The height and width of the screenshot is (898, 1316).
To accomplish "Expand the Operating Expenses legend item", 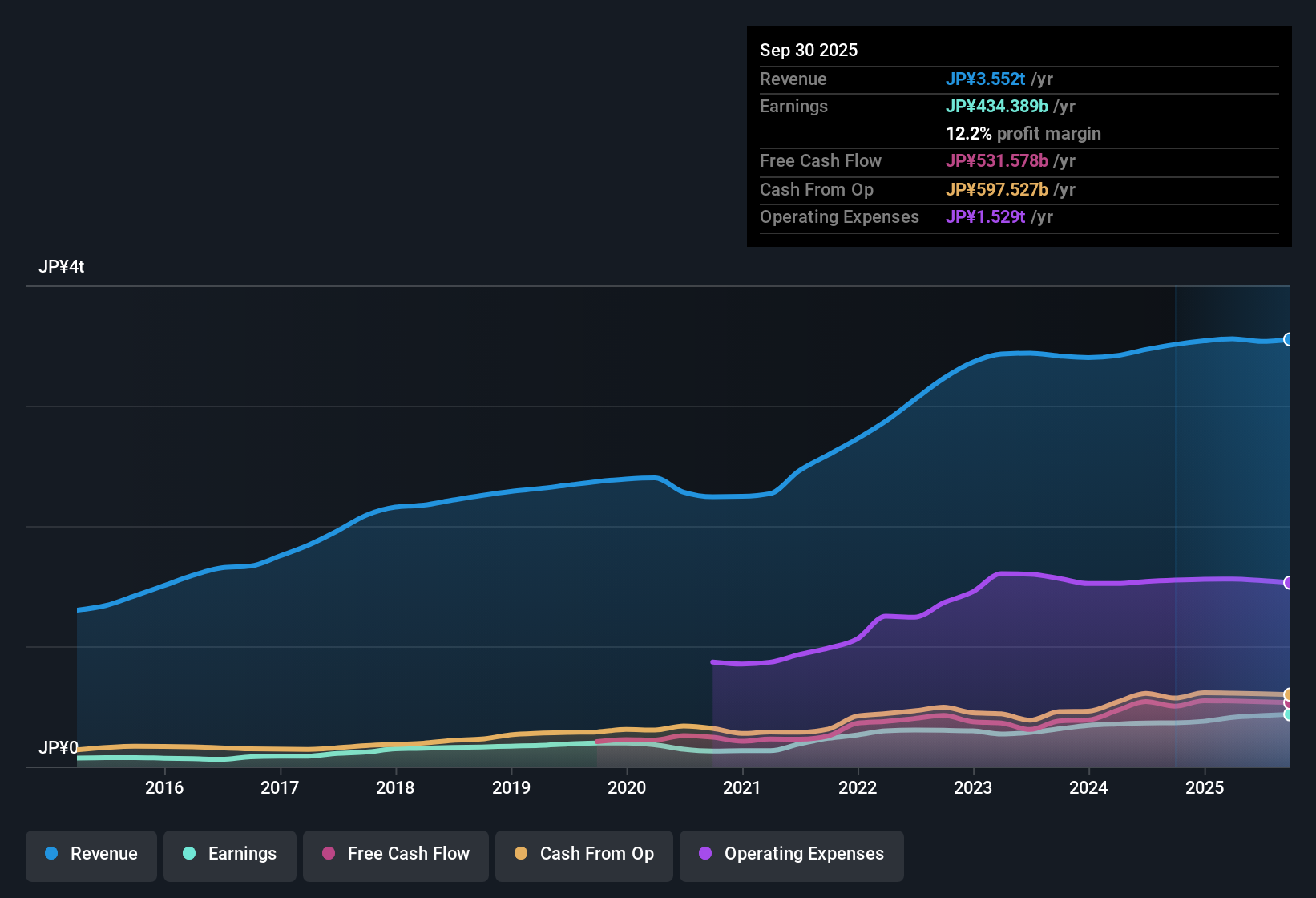I will tap(791, 854).
